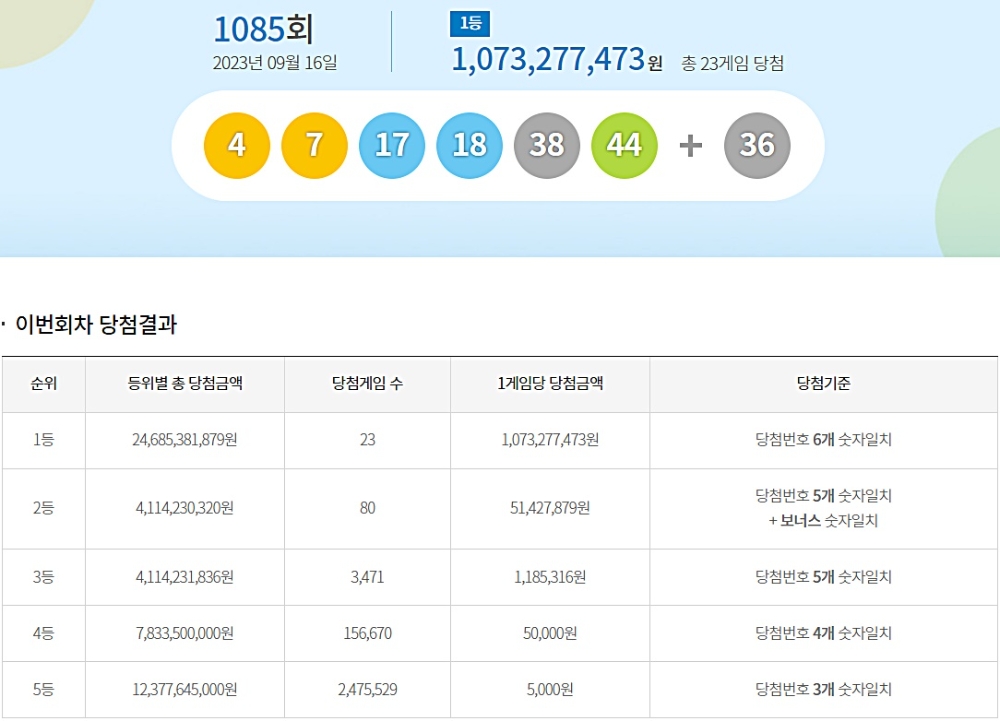The image size is (1000, 721).
Task: Click the 3등 criteria 당첨번호 5개 숫자일치
Action: [823, 577]
